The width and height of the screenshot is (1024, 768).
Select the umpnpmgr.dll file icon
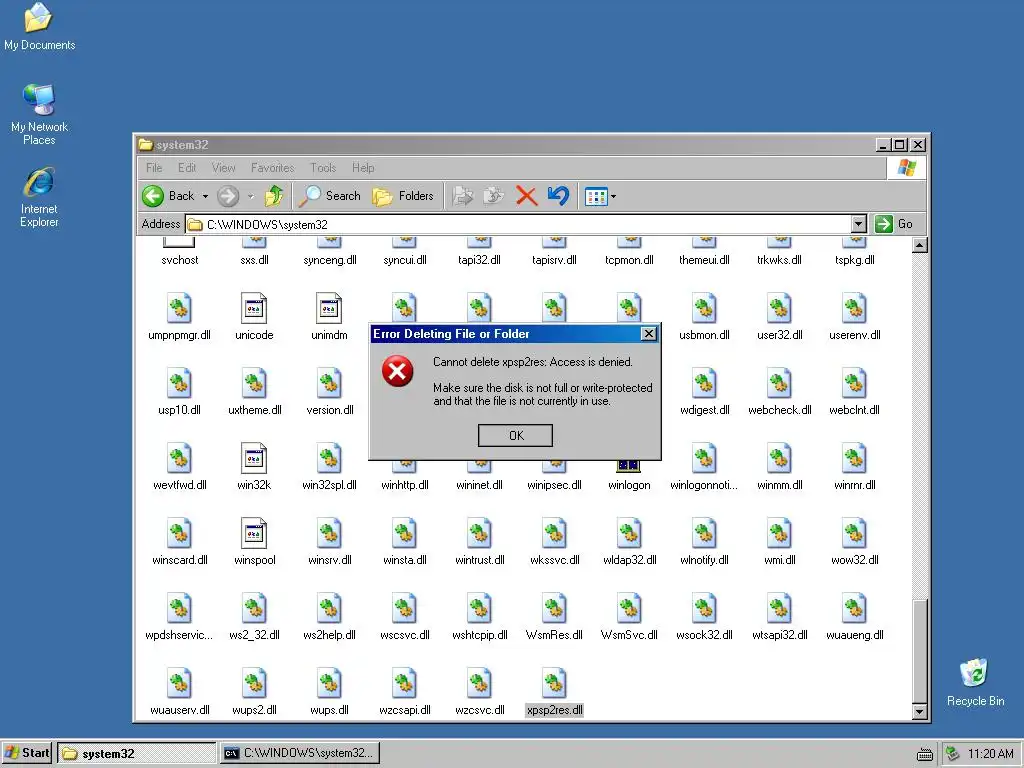tap(179, 308)
